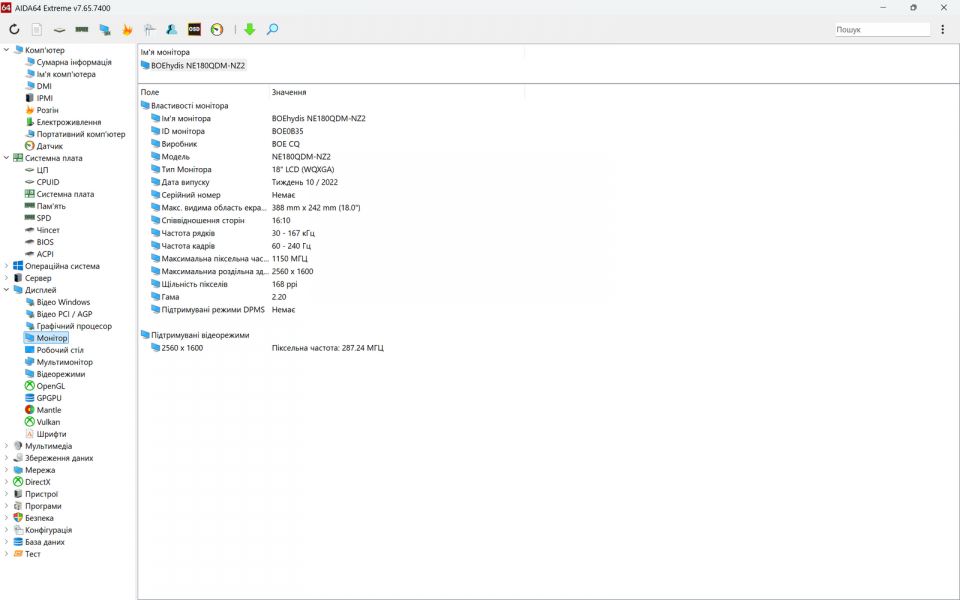Screen dimensions: 960x600
Task: Click the Пошук search field
Action: (882, 29)
